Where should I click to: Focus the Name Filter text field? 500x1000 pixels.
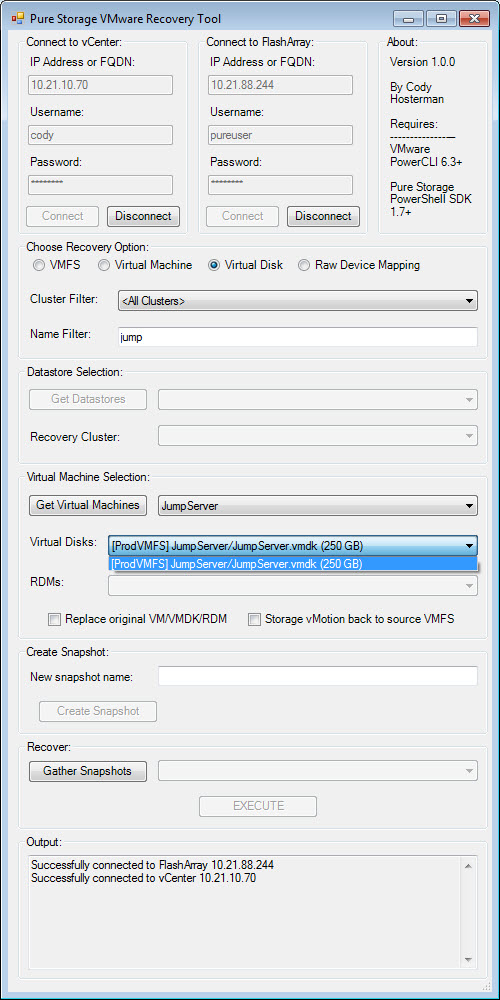click(298, 337)
